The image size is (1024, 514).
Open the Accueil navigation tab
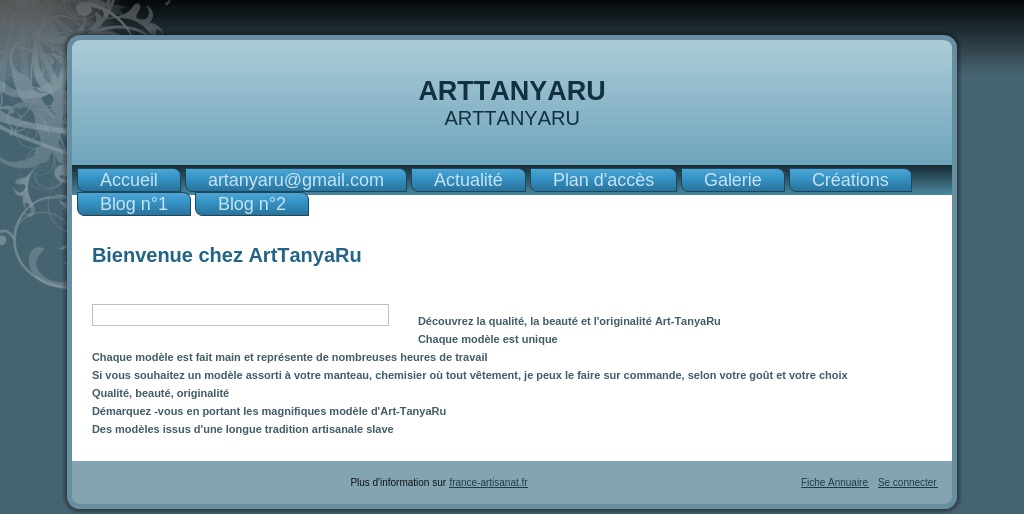tap(129, 180)
